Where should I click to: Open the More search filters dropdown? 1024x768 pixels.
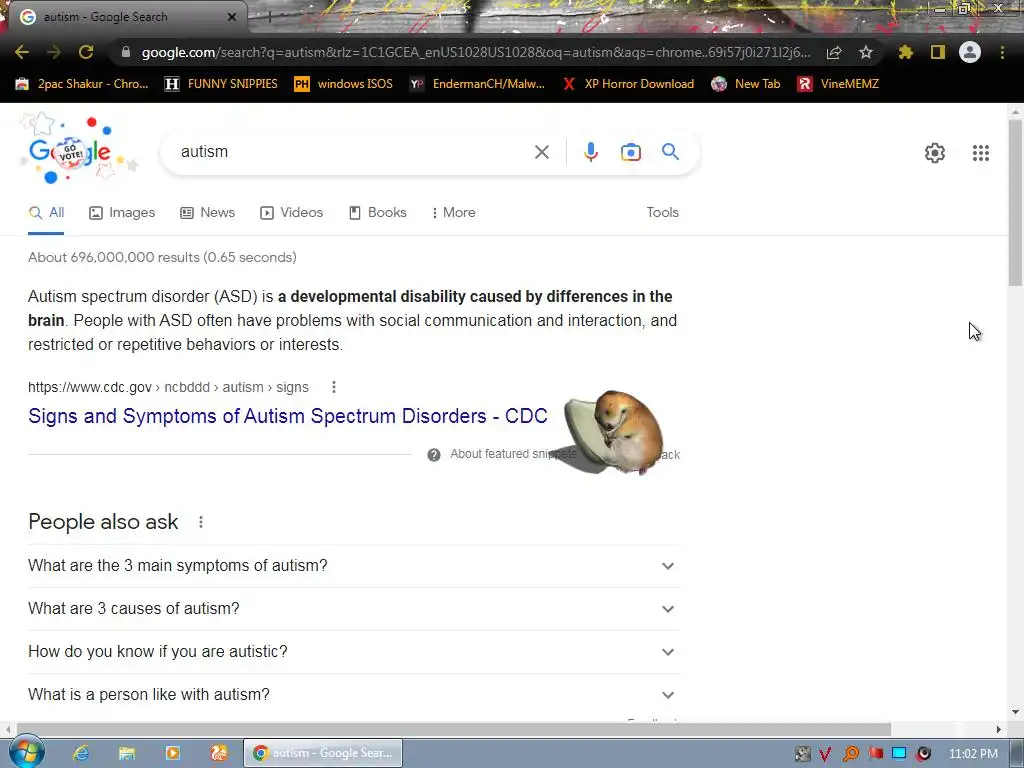[453, 212]
